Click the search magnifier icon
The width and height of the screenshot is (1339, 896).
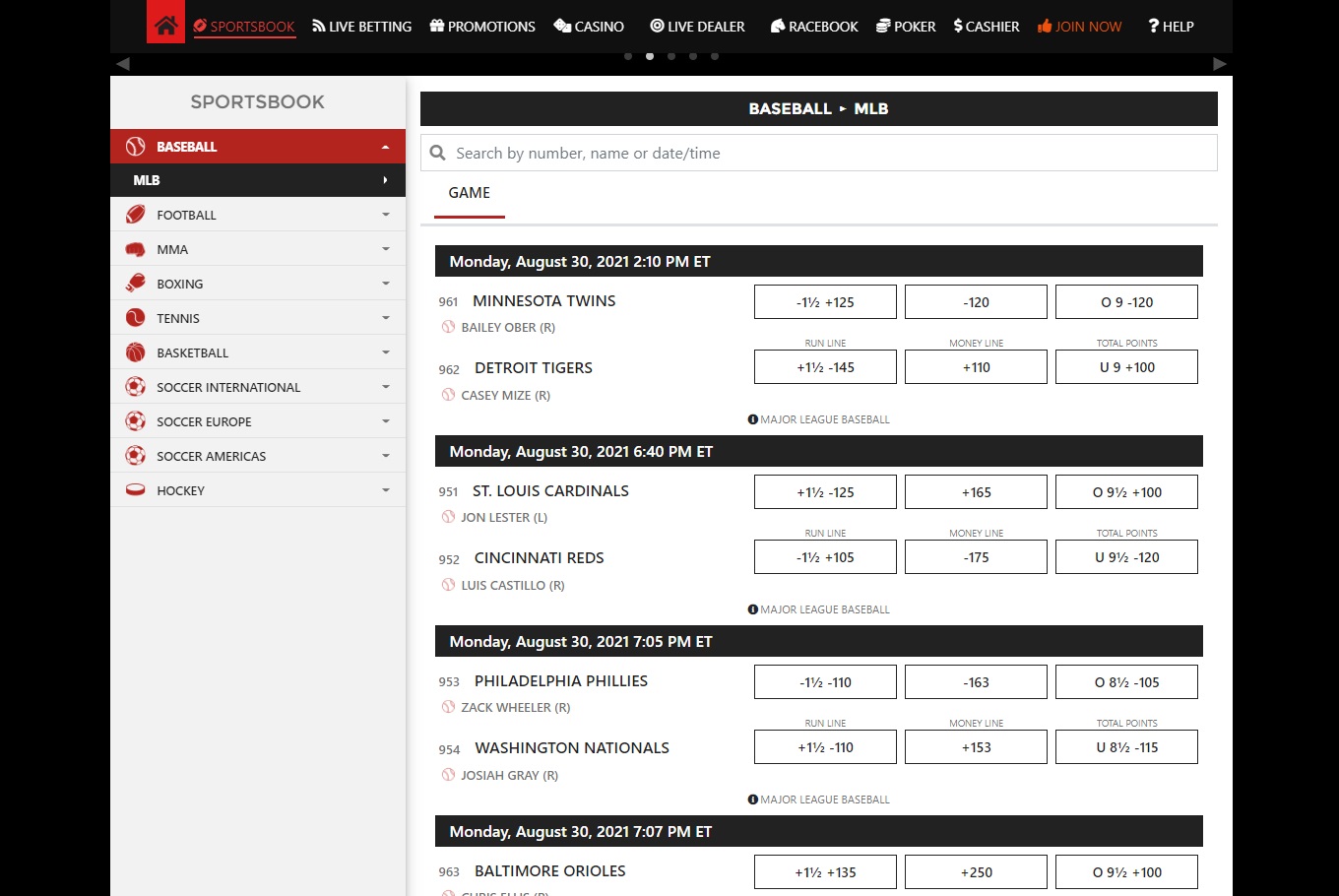click(438, 153)
